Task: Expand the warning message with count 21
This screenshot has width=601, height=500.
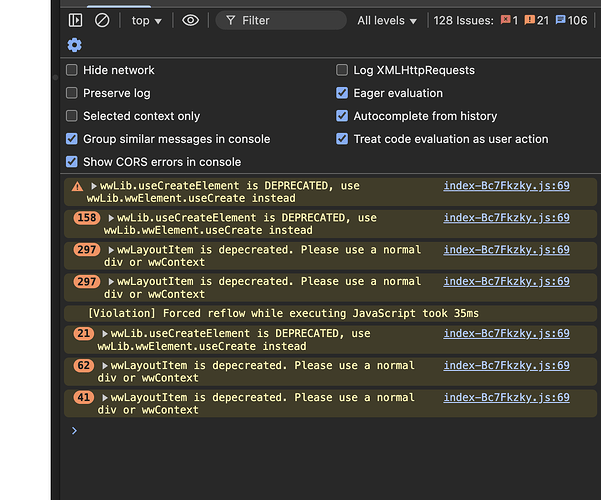Action: 104,334
